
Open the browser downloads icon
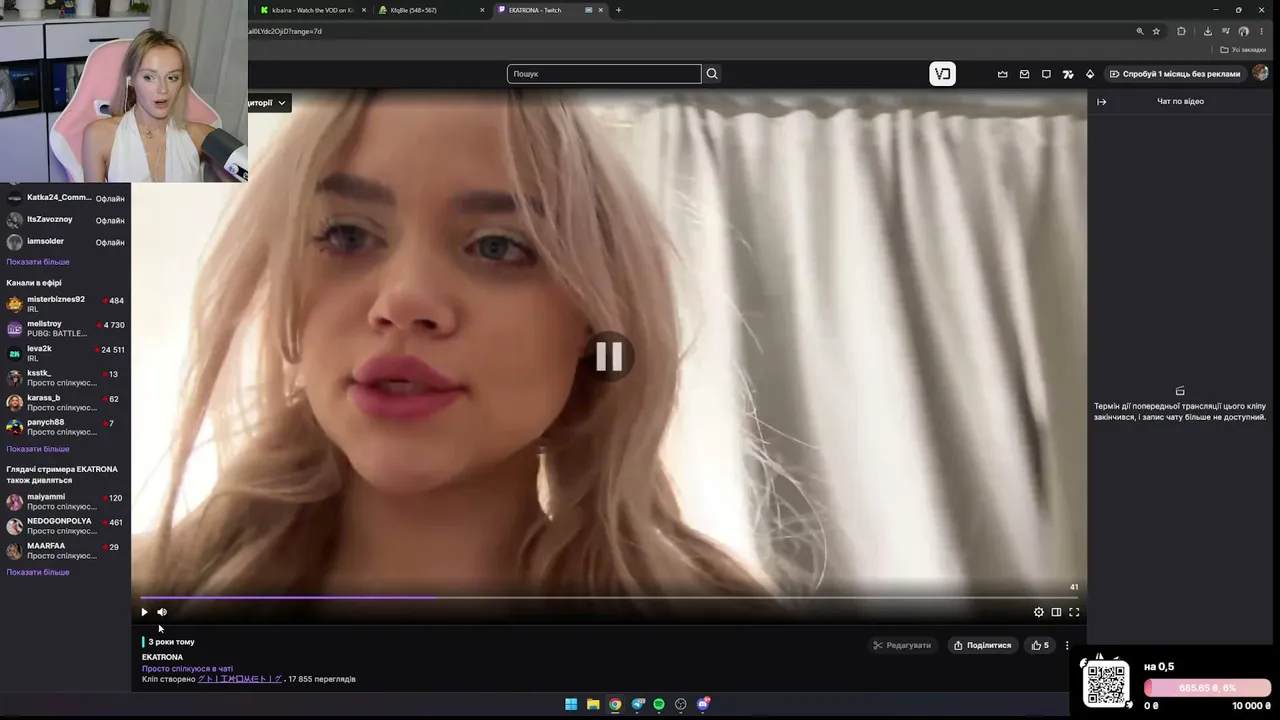(x=1208, y=31)
